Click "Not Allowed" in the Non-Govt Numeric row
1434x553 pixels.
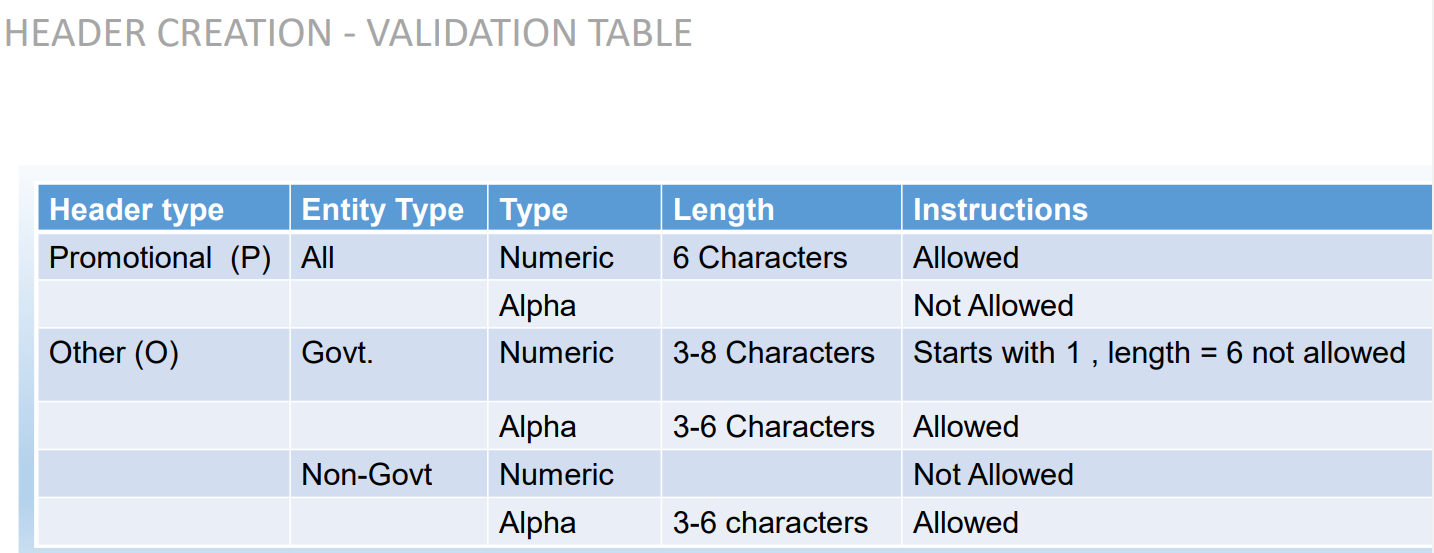[993, 474]
